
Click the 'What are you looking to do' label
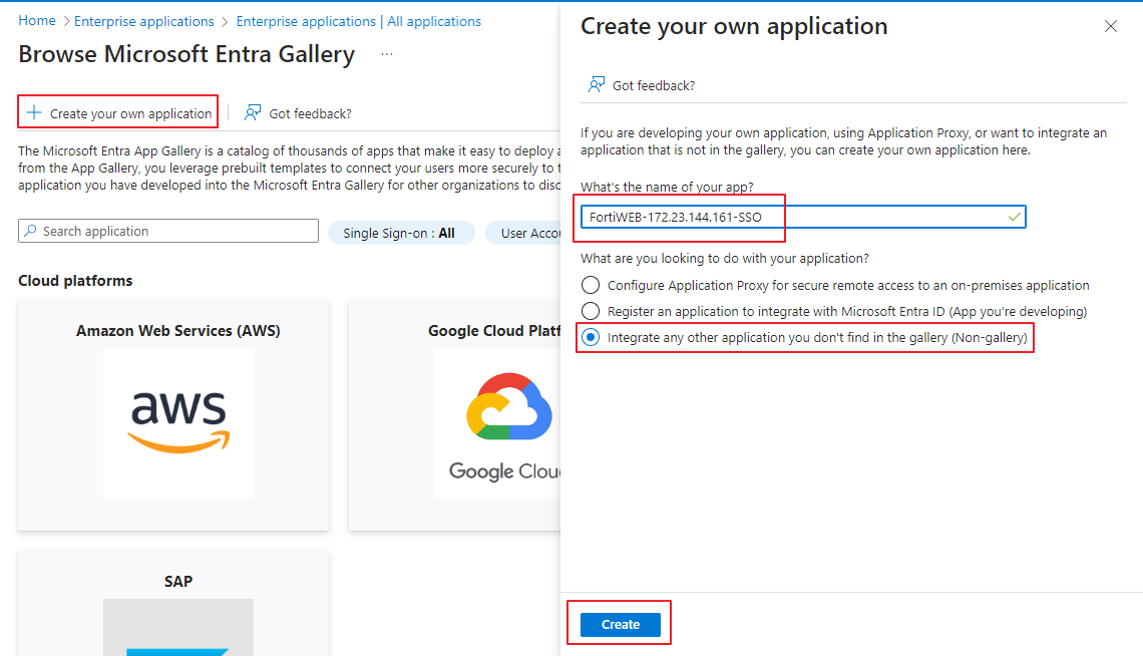click(725, 258)
